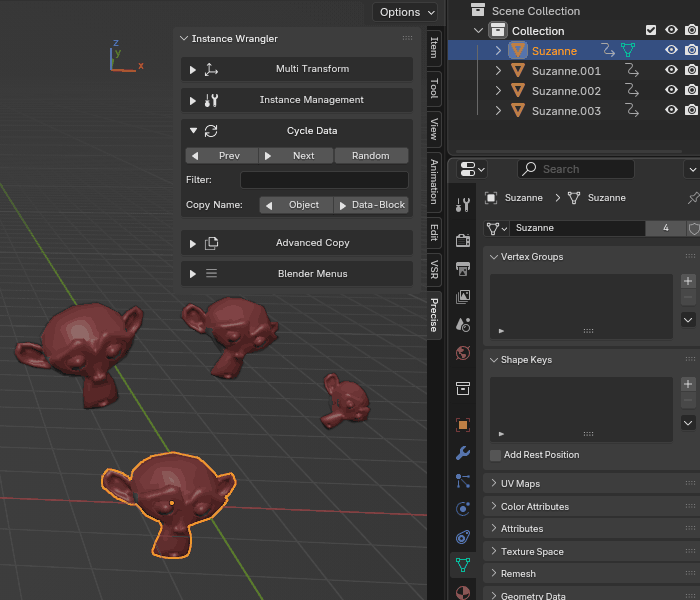This screenshot has height=600, width=700.
Task: Open the Animation sidebar tab
Action: 434,182
